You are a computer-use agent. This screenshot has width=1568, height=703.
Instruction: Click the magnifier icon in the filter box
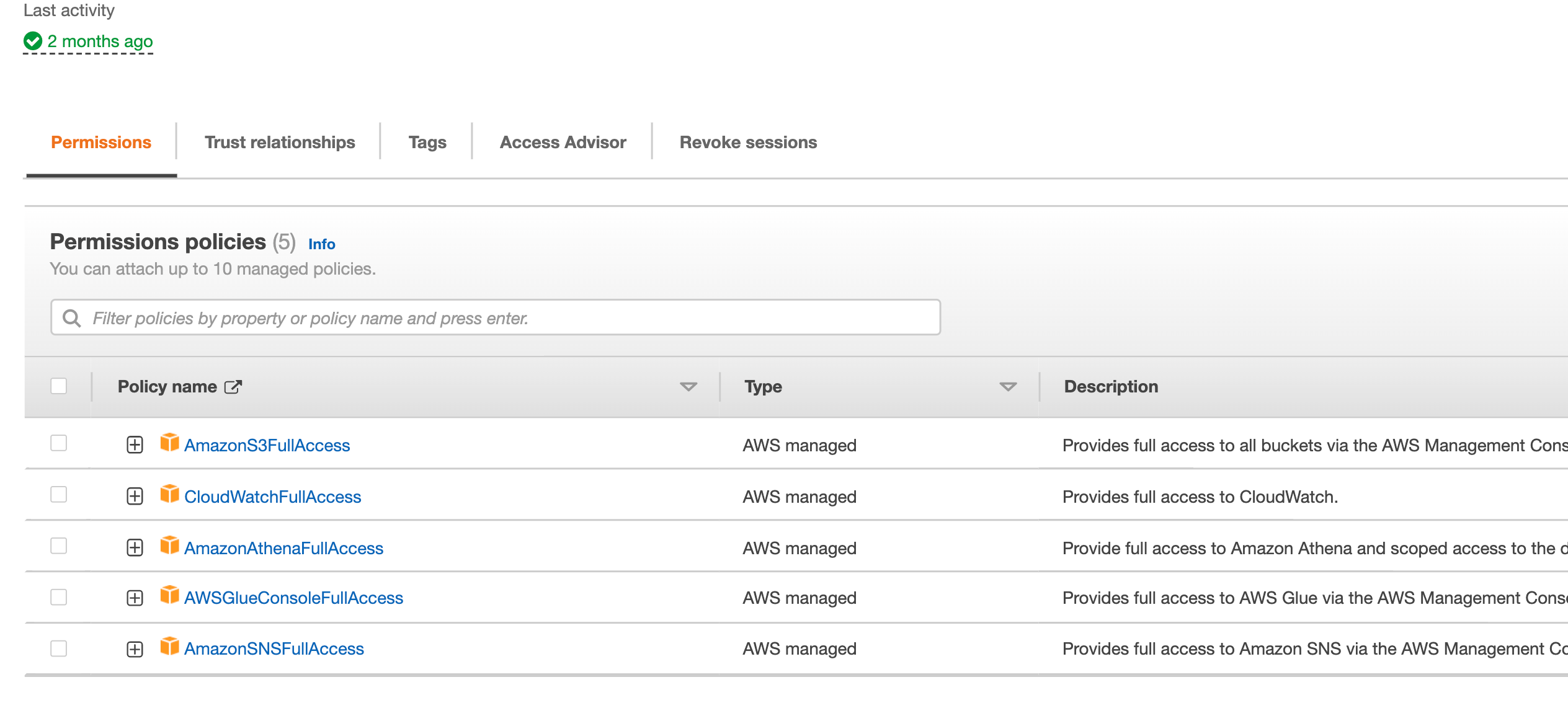pos(72,318)
